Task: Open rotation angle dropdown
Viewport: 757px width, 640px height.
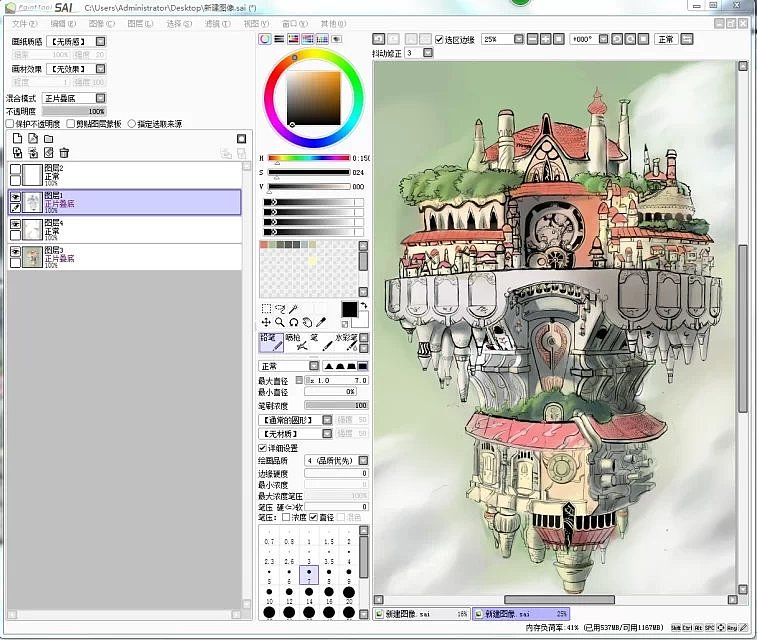Action: pos(603,39)
